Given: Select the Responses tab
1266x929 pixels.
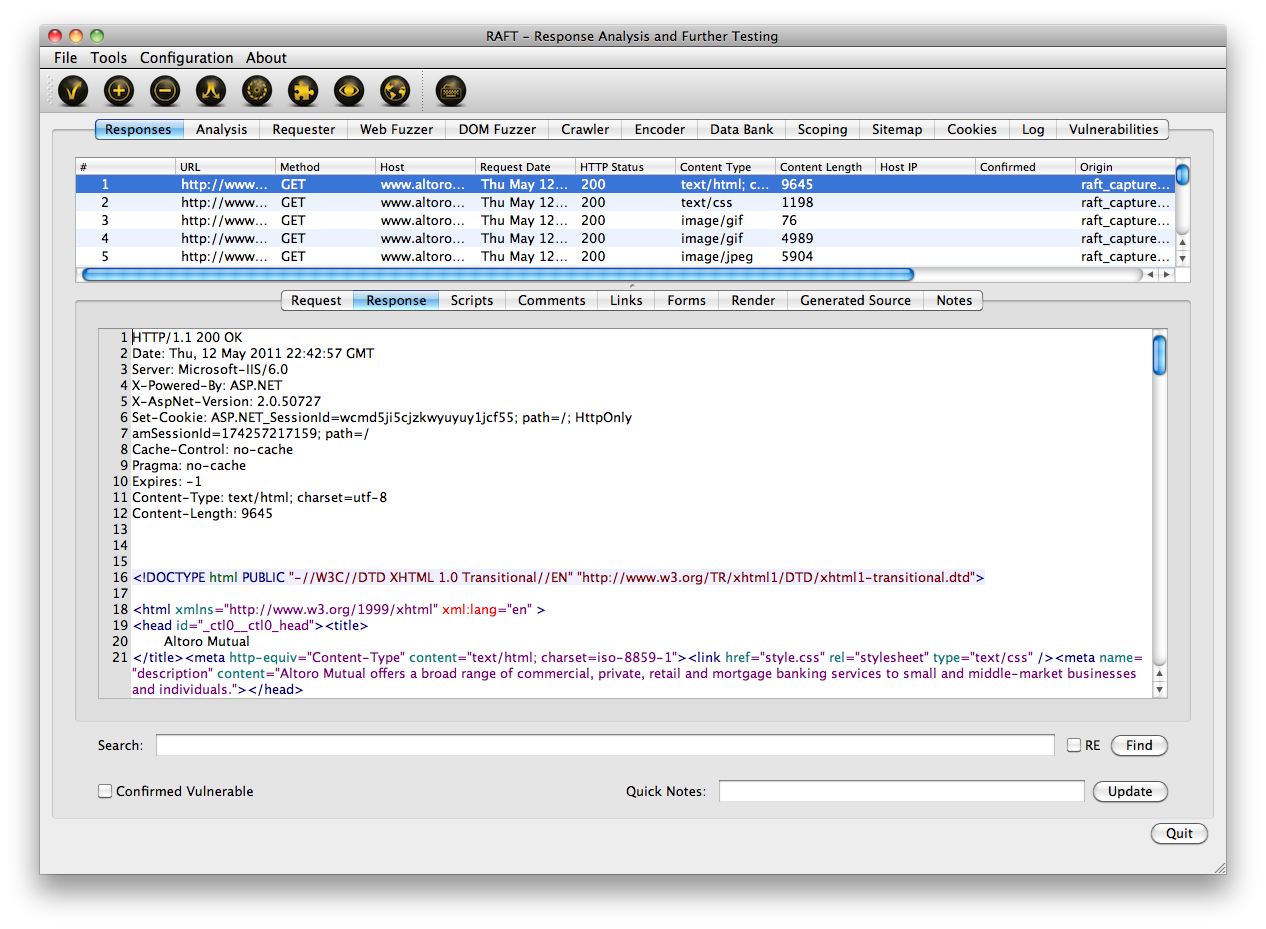Looking at the screenshot, I should pos(139,129).
